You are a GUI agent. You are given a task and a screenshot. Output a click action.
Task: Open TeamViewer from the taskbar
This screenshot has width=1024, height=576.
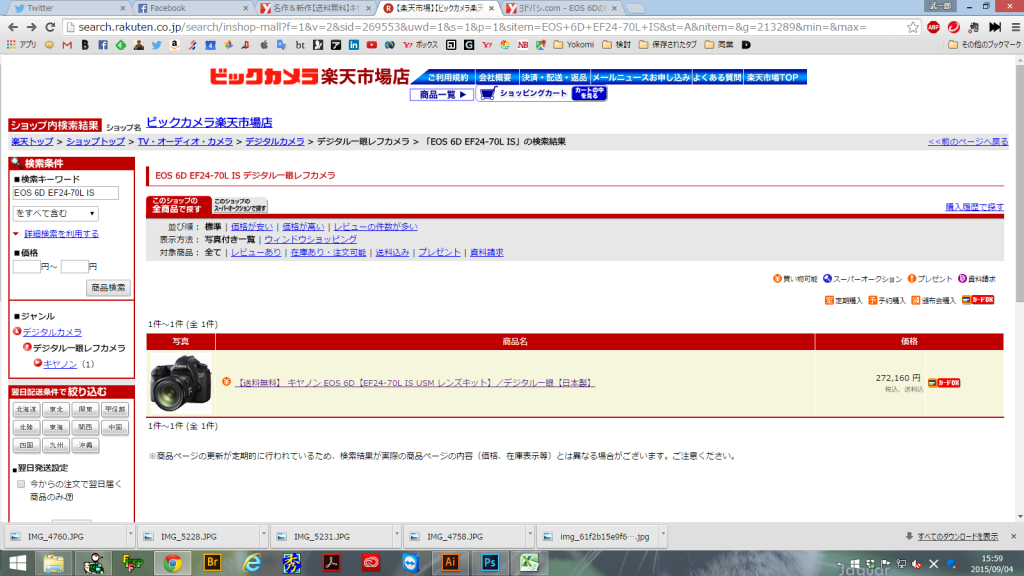410,562
